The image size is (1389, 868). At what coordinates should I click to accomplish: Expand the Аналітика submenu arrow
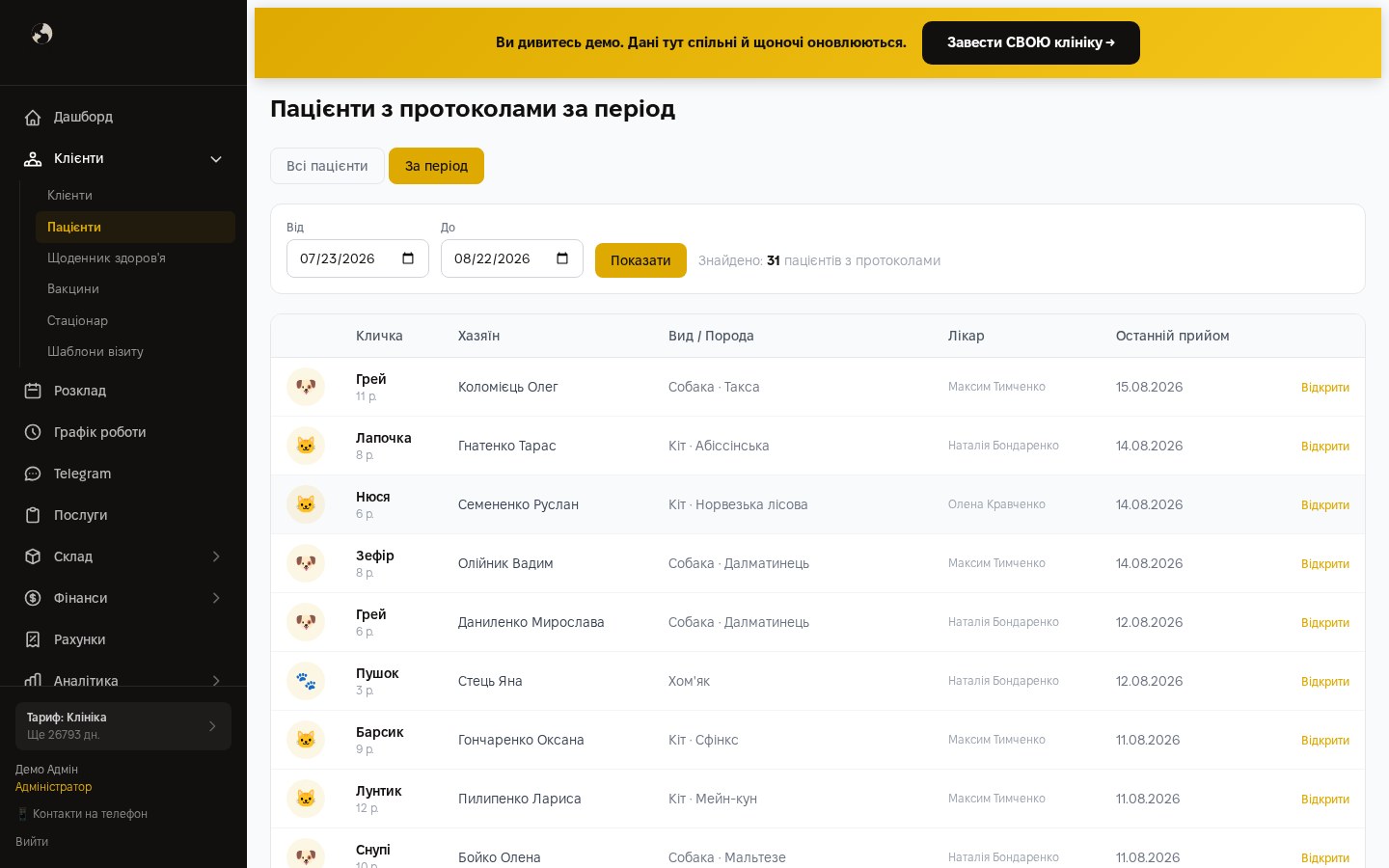point(216,680)
